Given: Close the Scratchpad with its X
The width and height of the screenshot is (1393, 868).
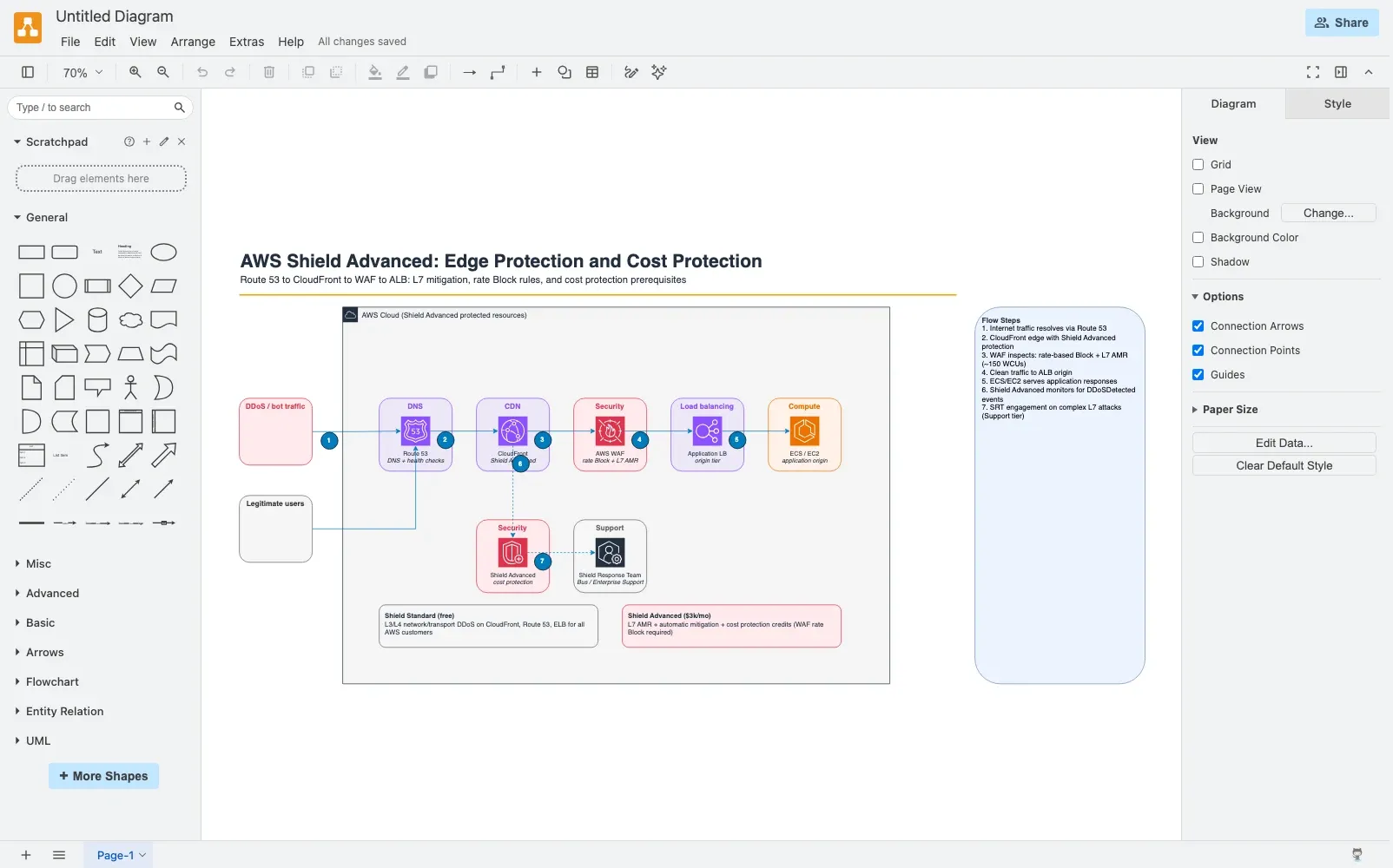Looking at the screenshot, I should click(x=182, y=141).
